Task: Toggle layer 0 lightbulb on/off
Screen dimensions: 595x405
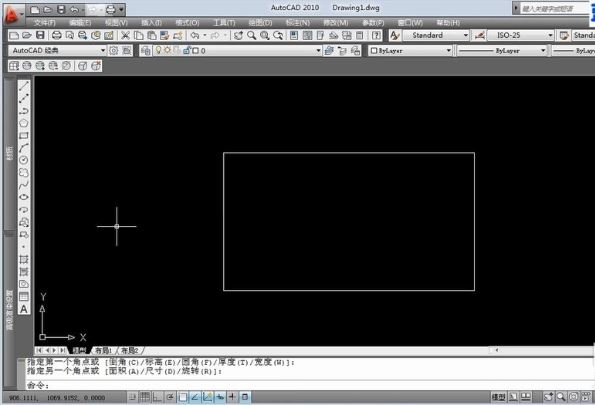Action: pos(159,50)
